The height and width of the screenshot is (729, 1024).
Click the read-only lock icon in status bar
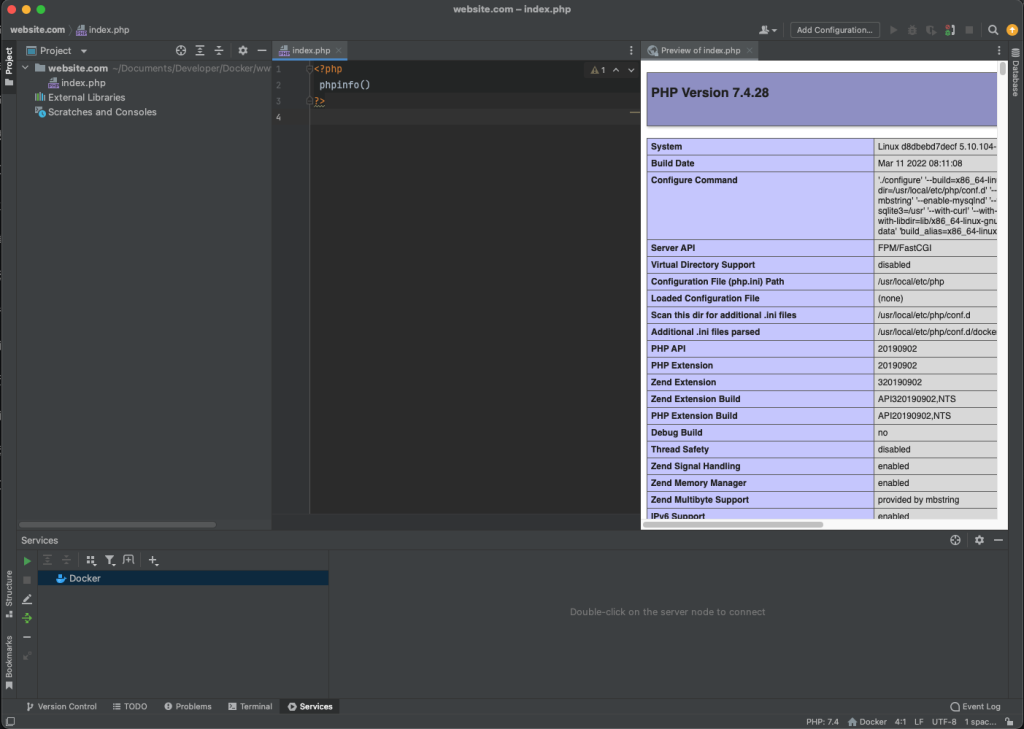(x=1009, y=722)
